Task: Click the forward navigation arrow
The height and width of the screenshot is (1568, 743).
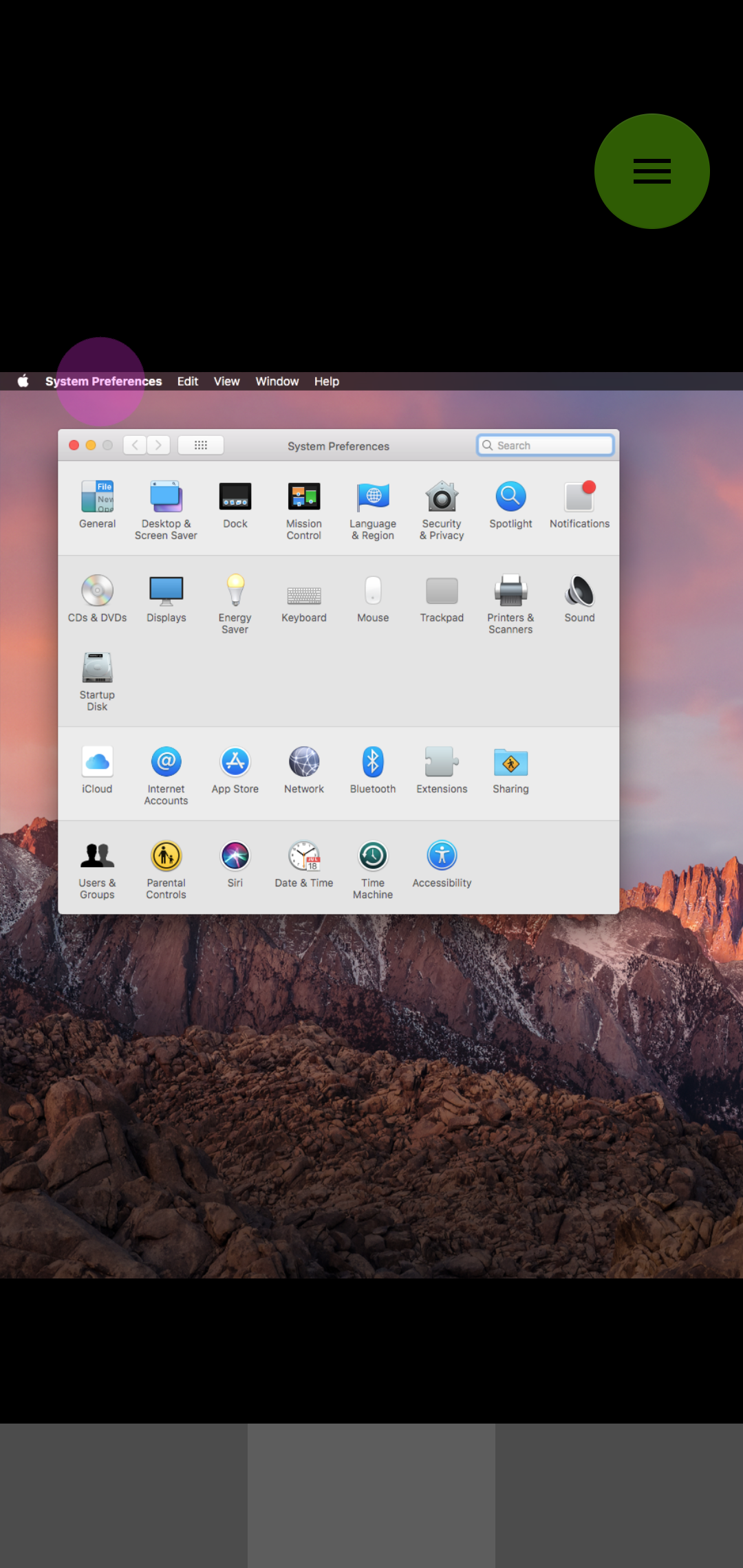Action: point(158,445)
